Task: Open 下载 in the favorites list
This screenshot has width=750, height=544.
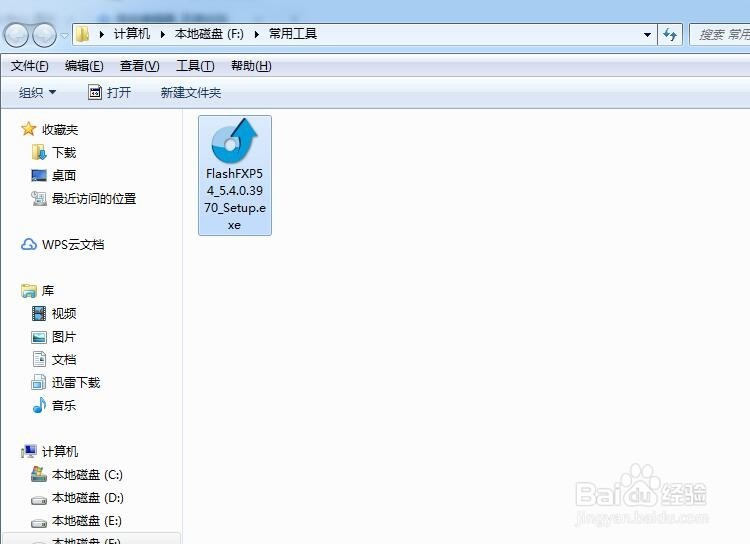Action: tap(64, 153)
